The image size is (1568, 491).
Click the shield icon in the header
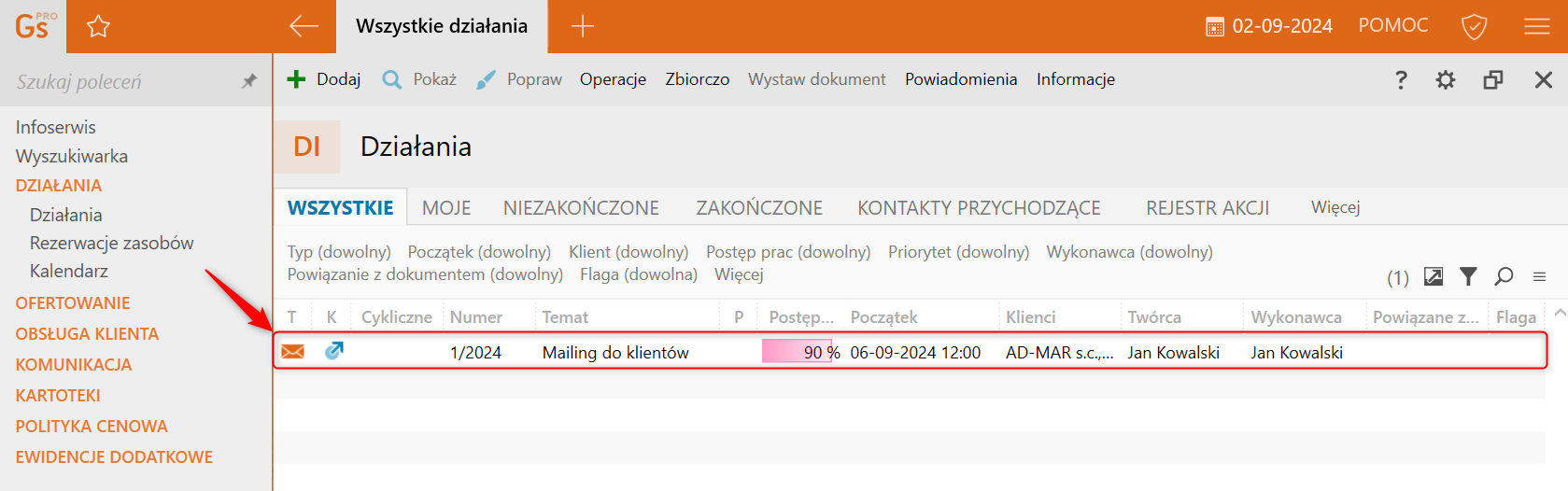pos(1474,26)
